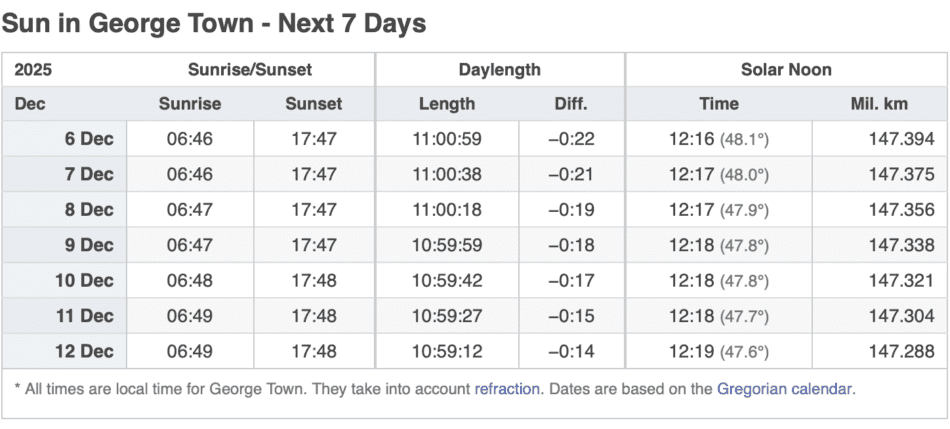Click the Daylength group header

pos(499,70)
